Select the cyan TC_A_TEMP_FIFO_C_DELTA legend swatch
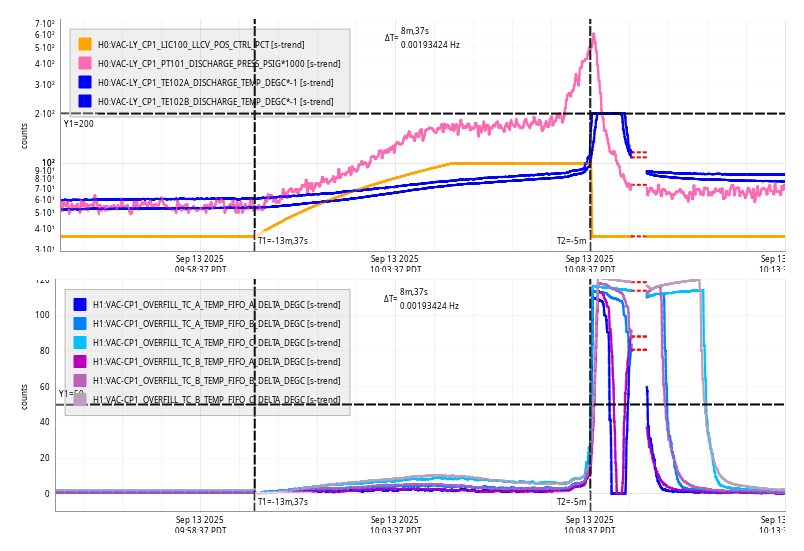This screenshot has height=551, width=804. point(80,342)
